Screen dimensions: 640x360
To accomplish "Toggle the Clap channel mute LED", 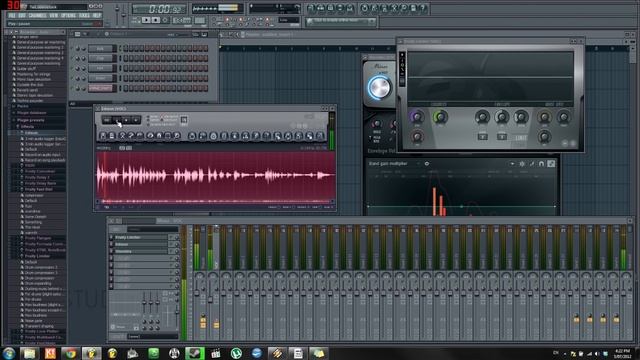I will coord(73,58).
